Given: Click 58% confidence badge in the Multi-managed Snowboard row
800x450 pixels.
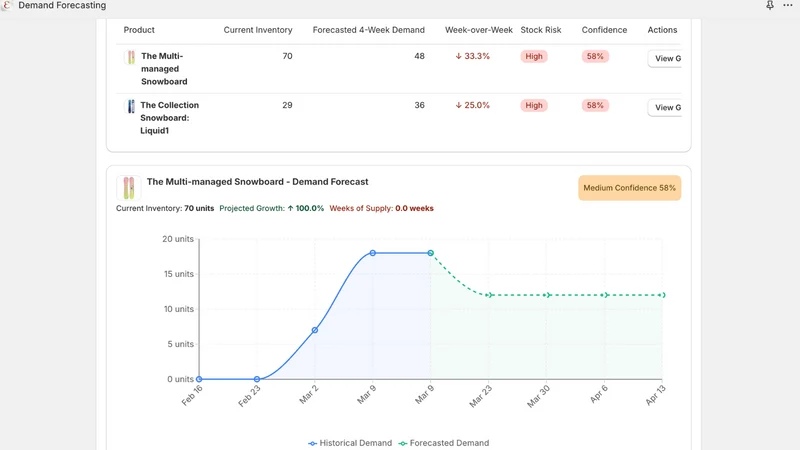Looking at the screenshot, I should (595, 57).
